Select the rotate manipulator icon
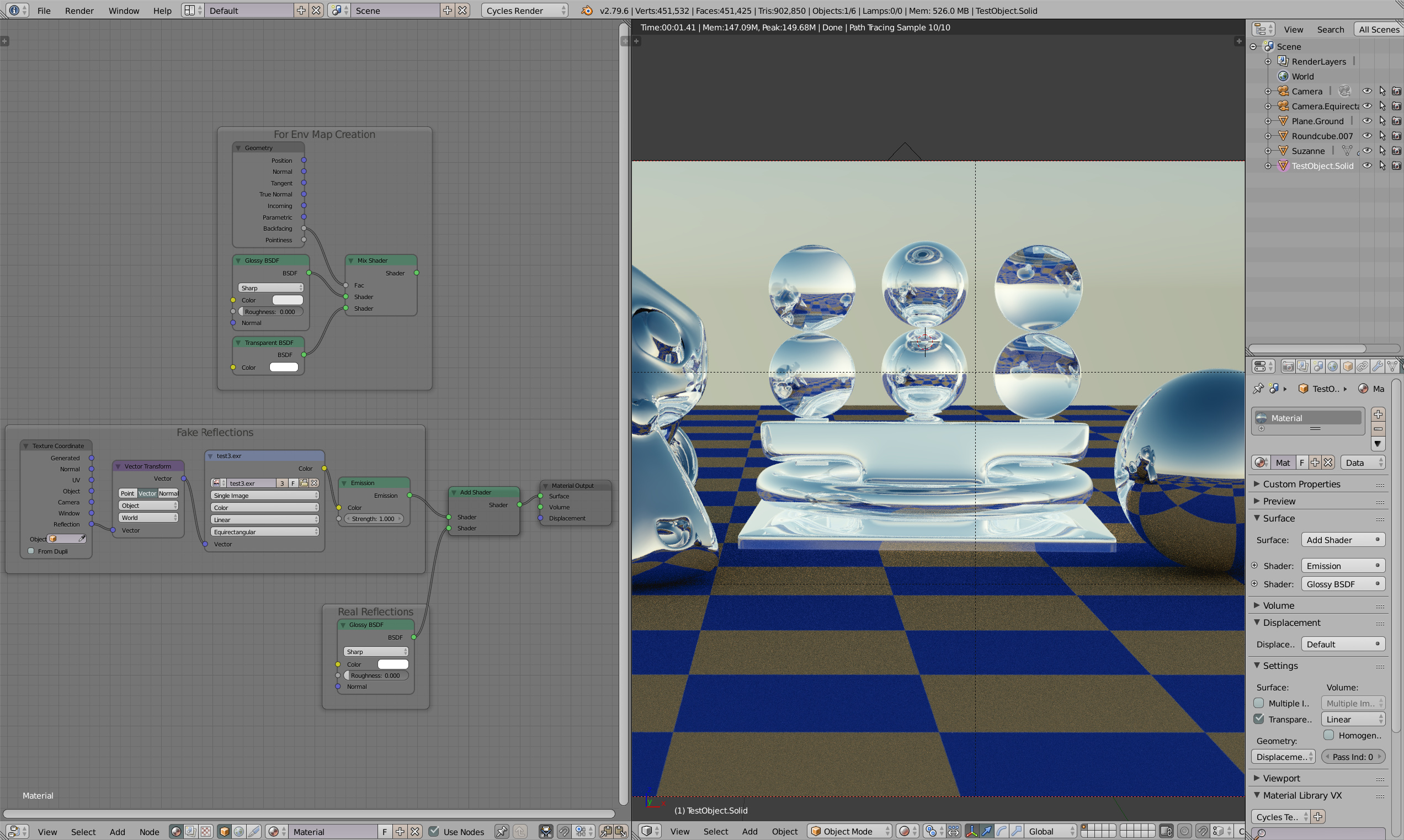 1001,831
